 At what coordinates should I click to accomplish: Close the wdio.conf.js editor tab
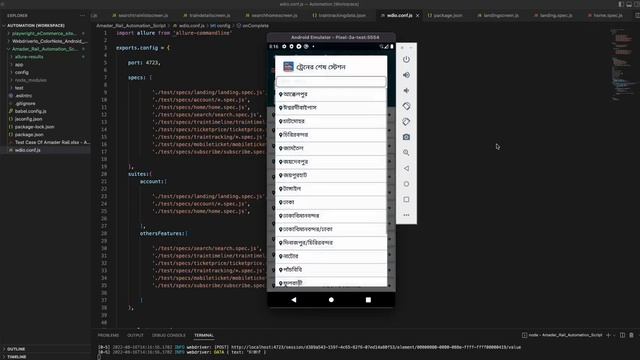pyautogui.click(x=418, y=16)
